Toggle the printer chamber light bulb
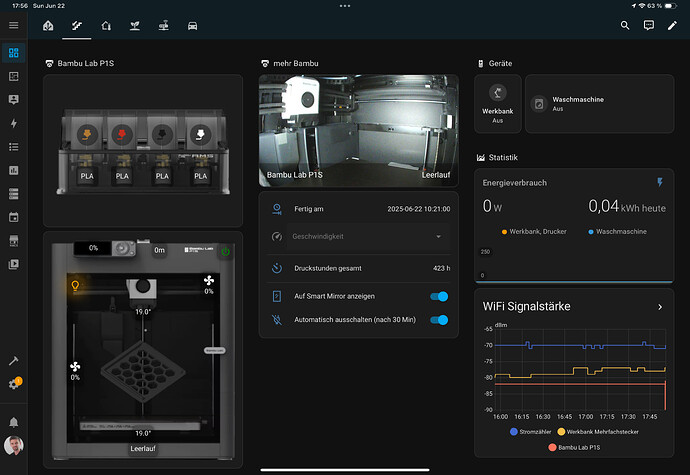This screenshot has width=690, height=475. pyautogui.click(x=75, y=286)
